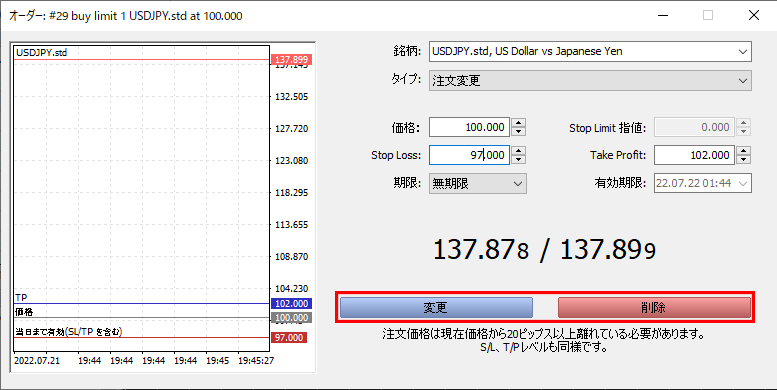Open the タイプ order type dropdown
This screenshot has width=777, height=390.
pyautogui.click(x=590, y=80)
